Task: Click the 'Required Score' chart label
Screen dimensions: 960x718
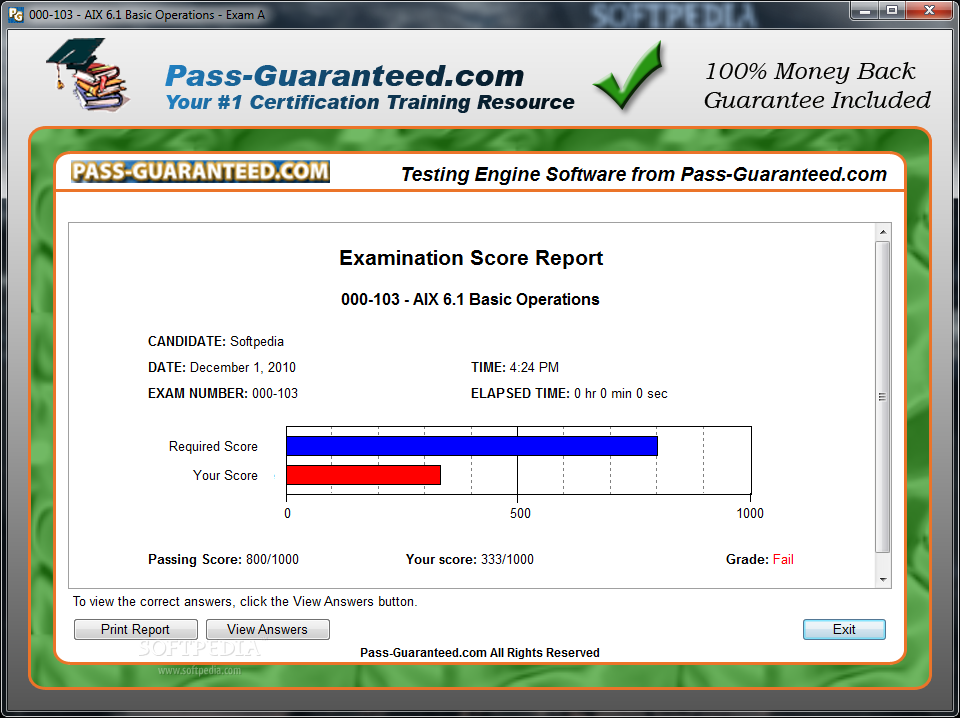Action: click(213, 446)
